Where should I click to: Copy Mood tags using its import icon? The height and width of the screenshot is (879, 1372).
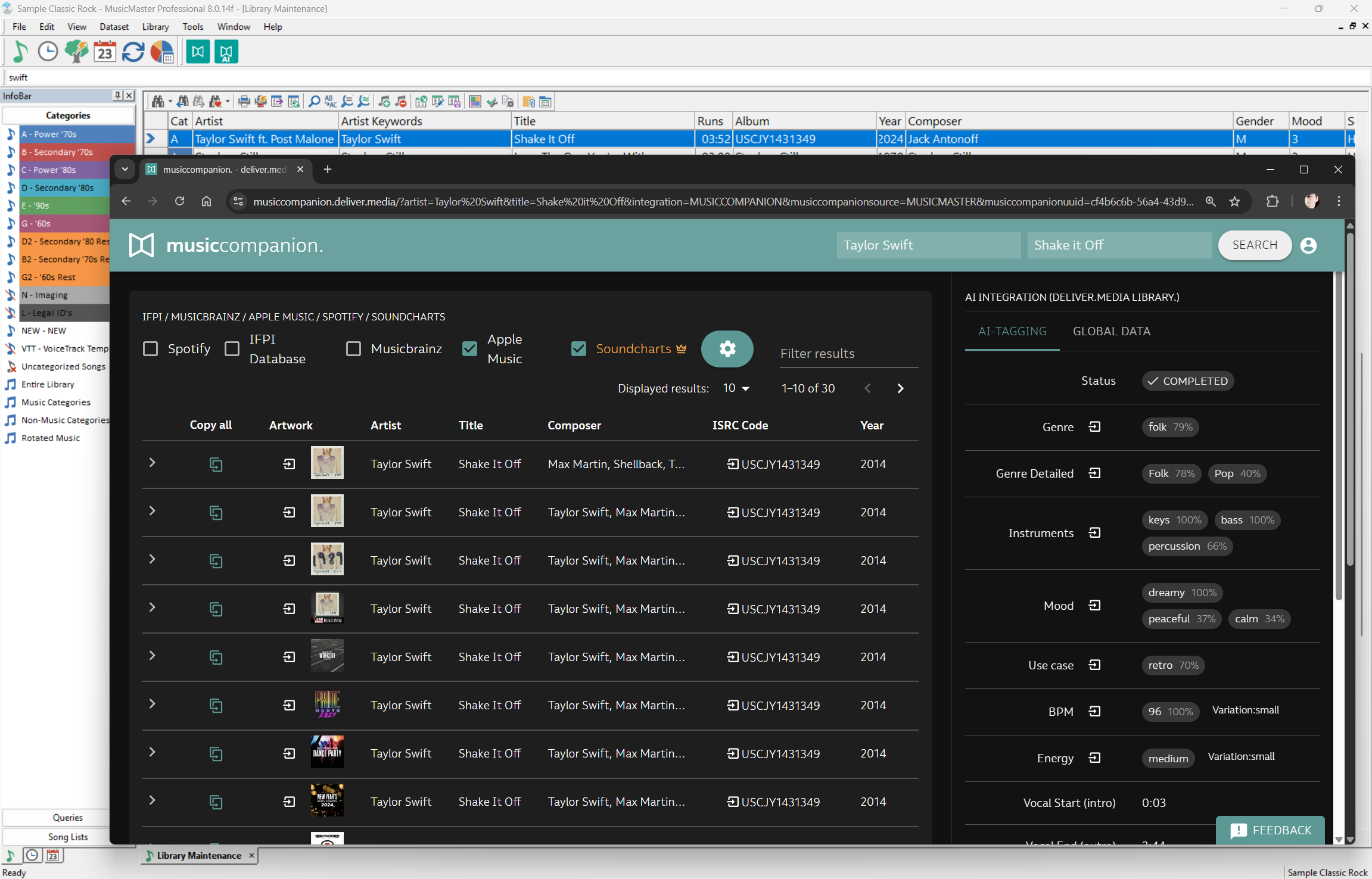coord(1094,606)
